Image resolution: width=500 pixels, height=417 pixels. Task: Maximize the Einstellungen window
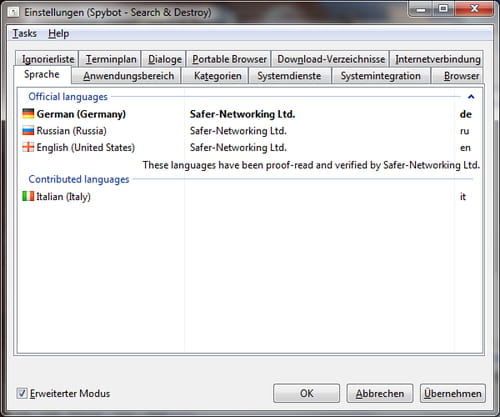point(443,9)
